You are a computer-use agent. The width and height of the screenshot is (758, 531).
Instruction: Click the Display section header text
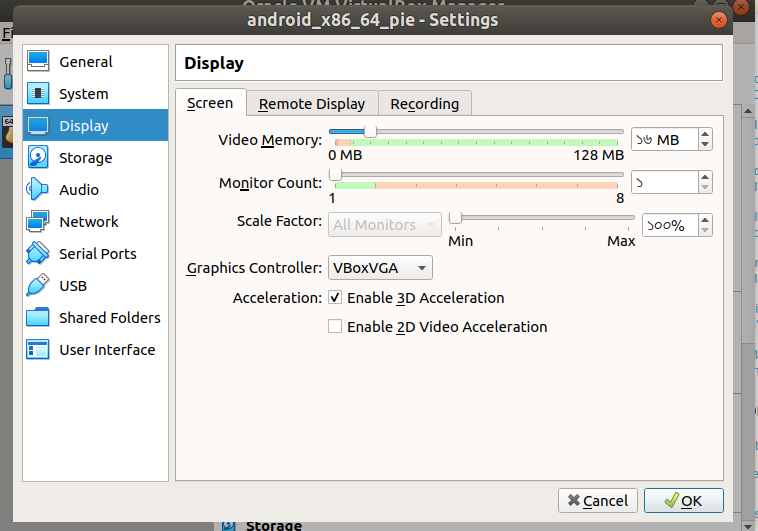214,63
